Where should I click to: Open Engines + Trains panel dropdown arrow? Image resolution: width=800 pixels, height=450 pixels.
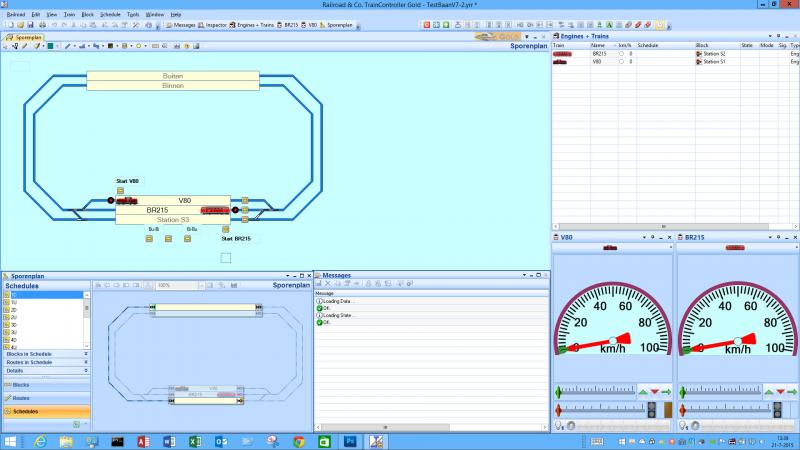coord(770,36)
